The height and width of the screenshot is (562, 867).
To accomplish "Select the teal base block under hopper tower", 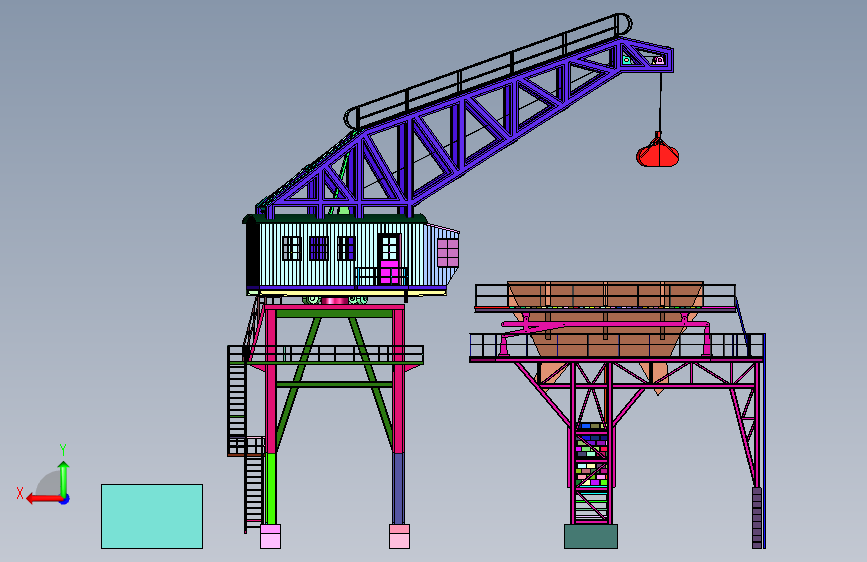I will [591, 537].
